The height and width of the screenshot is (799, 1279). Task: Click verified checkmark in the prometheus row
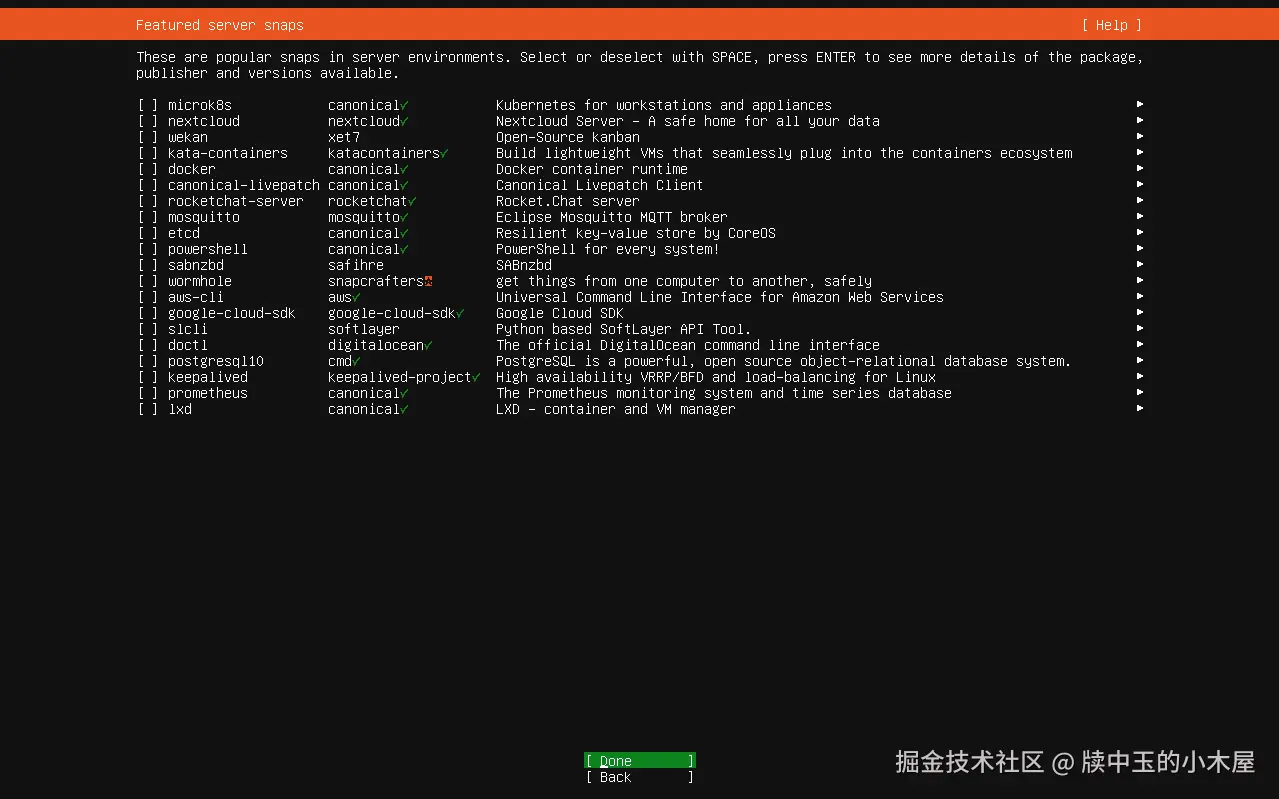[x=404, y=393]
